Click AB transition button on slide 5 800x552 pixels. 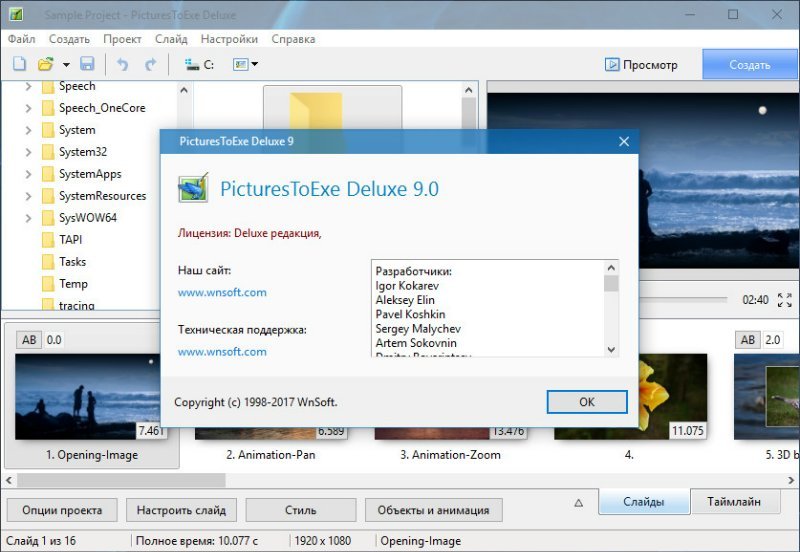747,340
